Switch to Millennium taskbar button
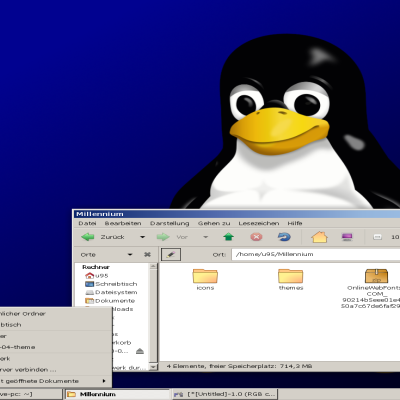400x400 pixels. [x=117, y=394]
